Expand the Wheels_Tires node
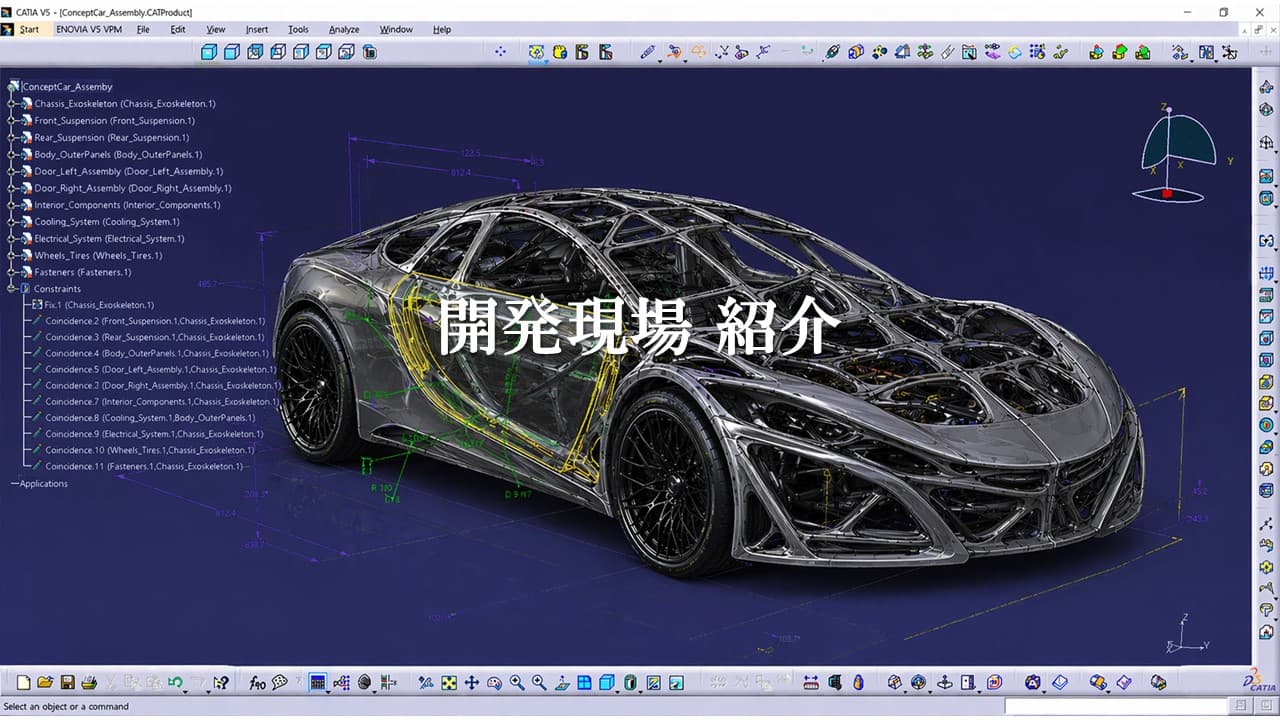The image size is (1280, 720). coord(12,255)
